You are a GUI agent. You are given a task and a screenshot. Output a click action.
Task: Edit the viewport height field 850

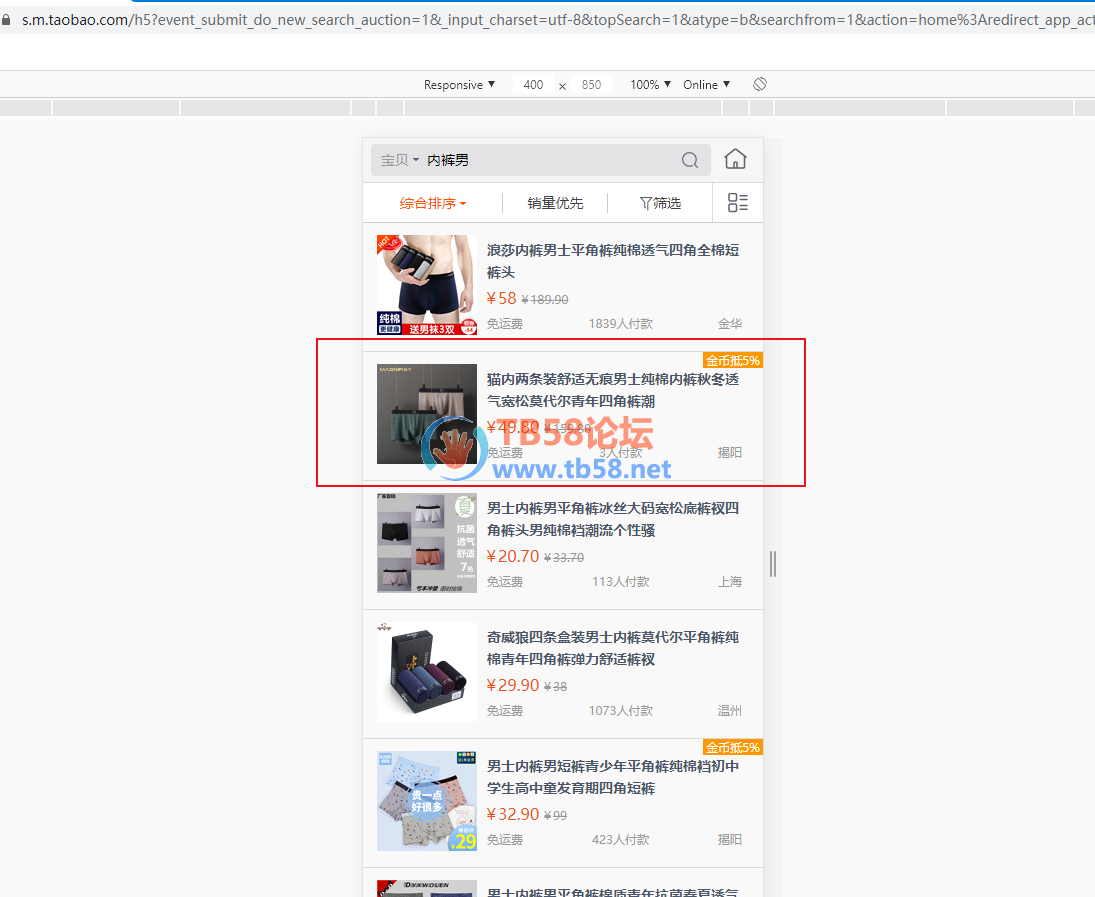pyautogui.click(x=591, y=85)
